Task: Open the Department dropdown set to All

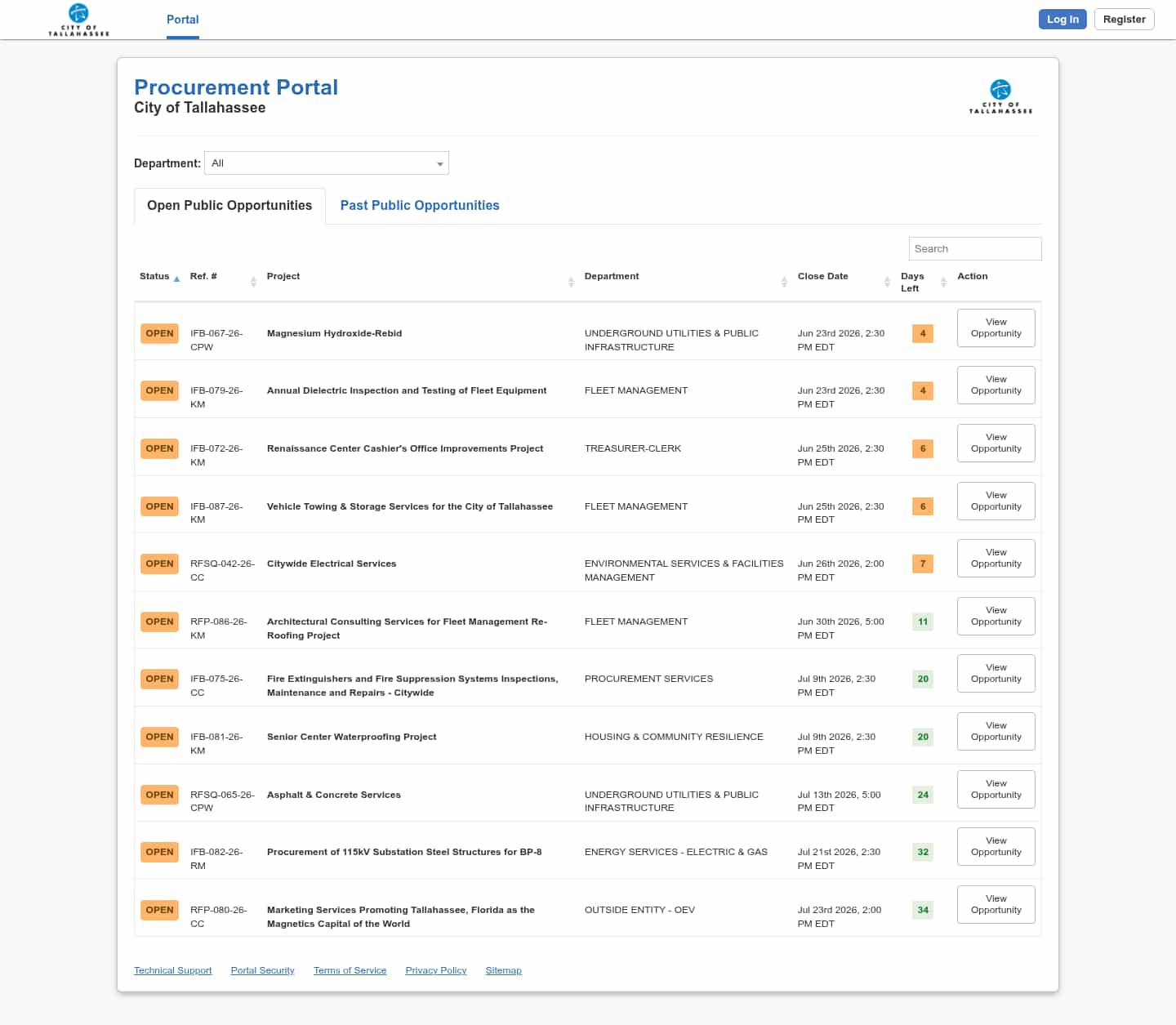Action: pyautogui.click(x=327, y=163)
